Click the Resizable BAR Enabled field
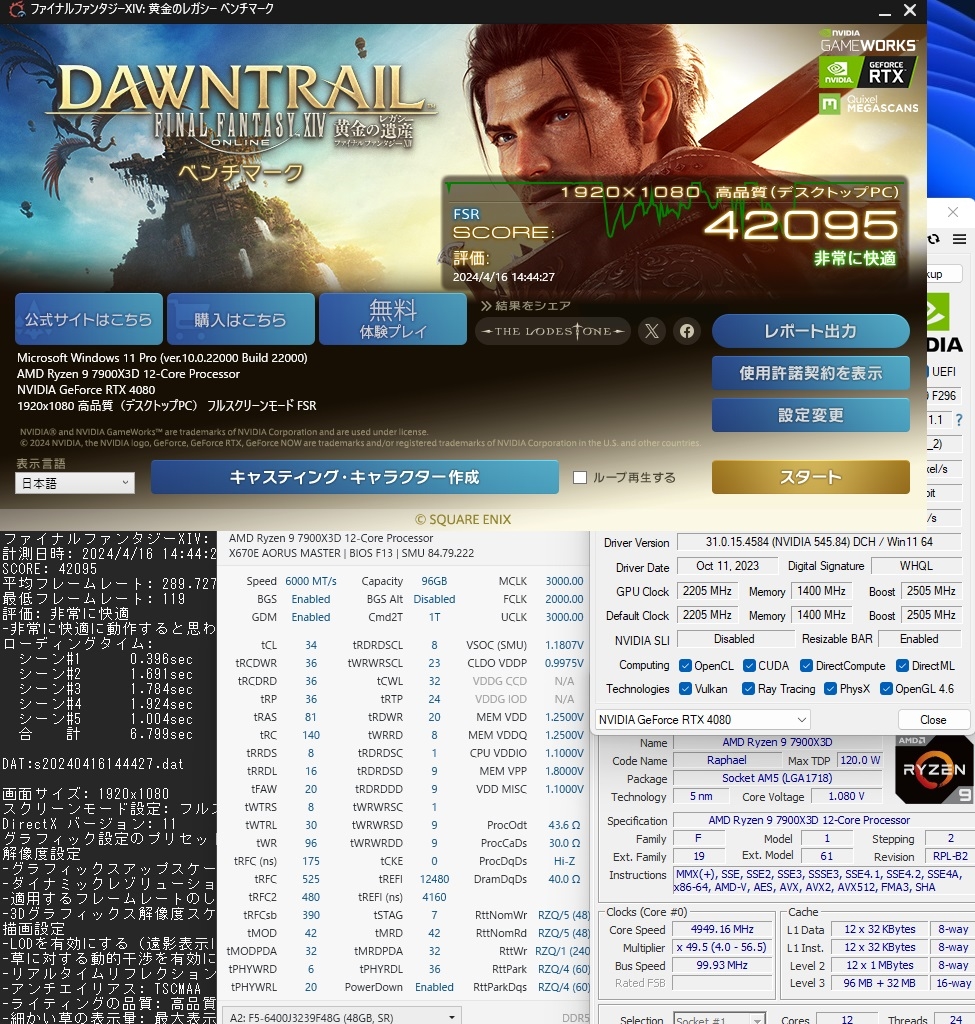Image resolution: width=975 pixels, height=1024 pixels. pos(919,639)
